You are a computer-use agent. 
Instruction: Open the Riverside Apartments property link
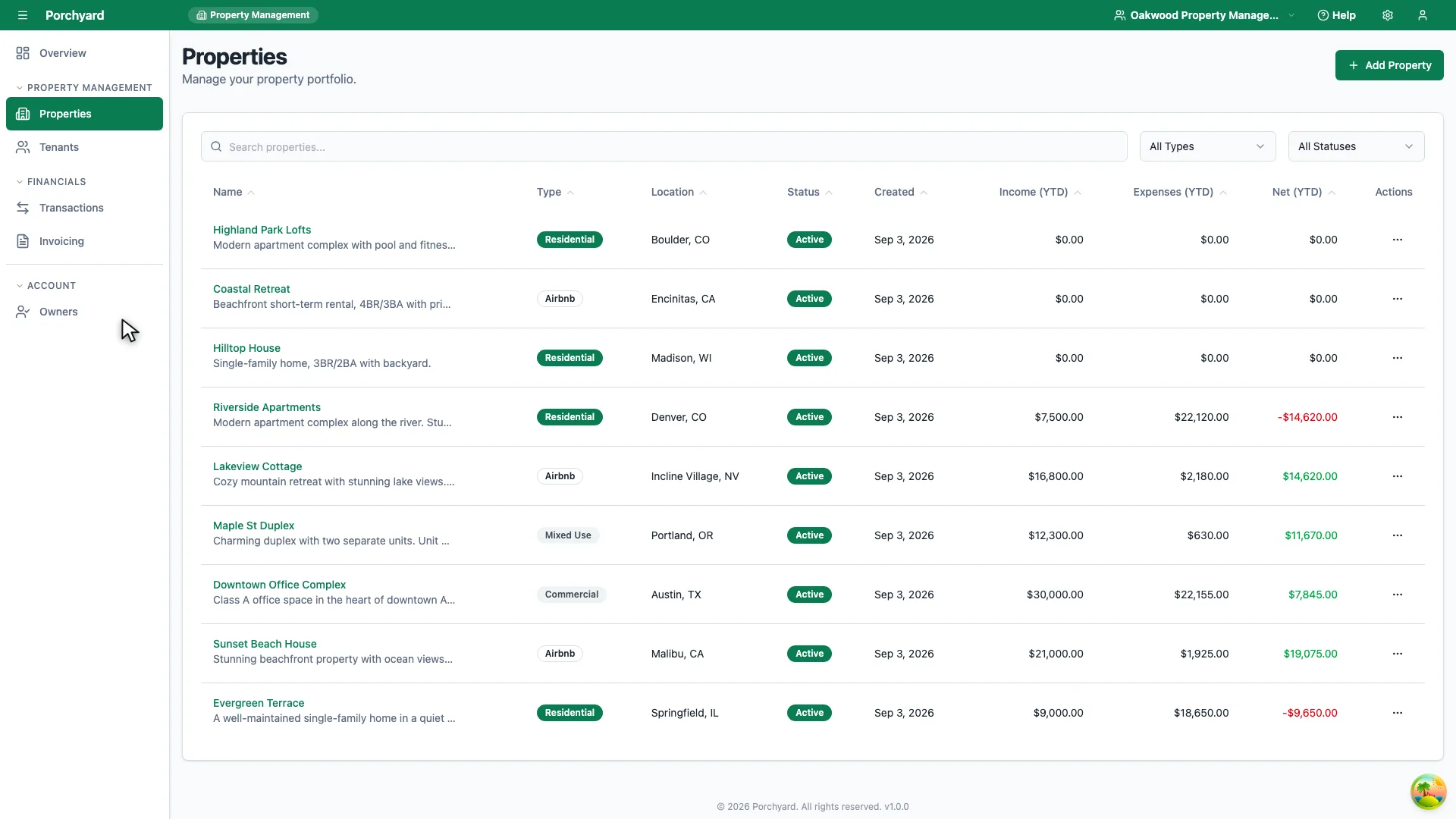(267, 407)
